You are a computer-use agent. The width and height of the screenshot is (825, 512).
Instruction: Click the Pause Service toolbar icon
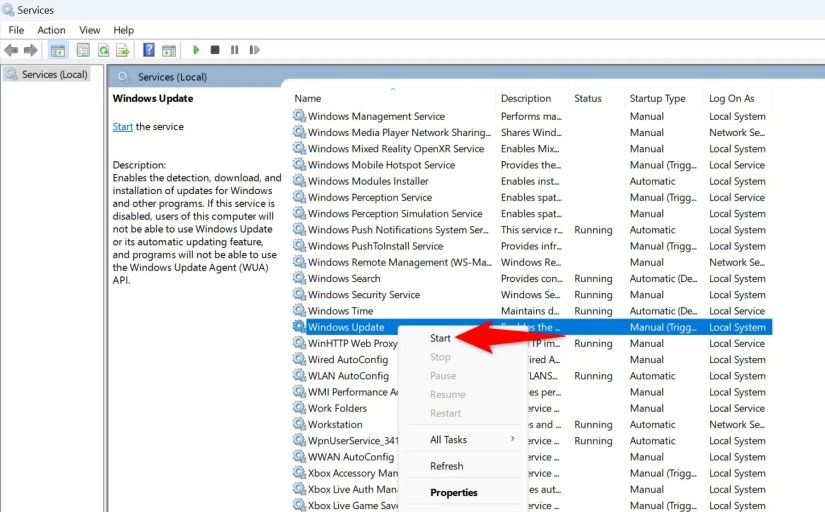click(235, 50)
